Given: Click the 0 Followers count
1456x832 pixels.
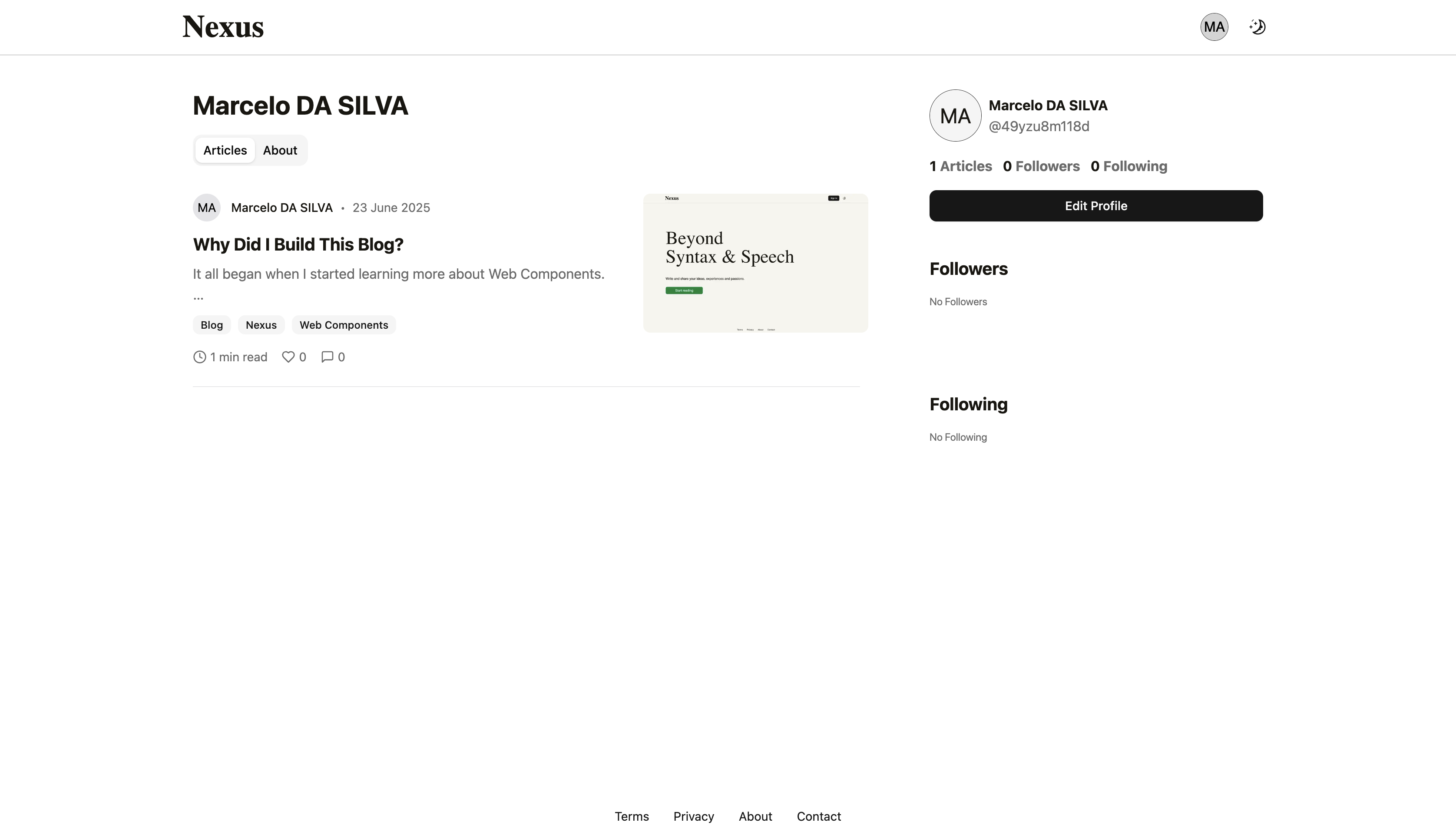Looking at the screenshot, I should (x=1041, y=166).
